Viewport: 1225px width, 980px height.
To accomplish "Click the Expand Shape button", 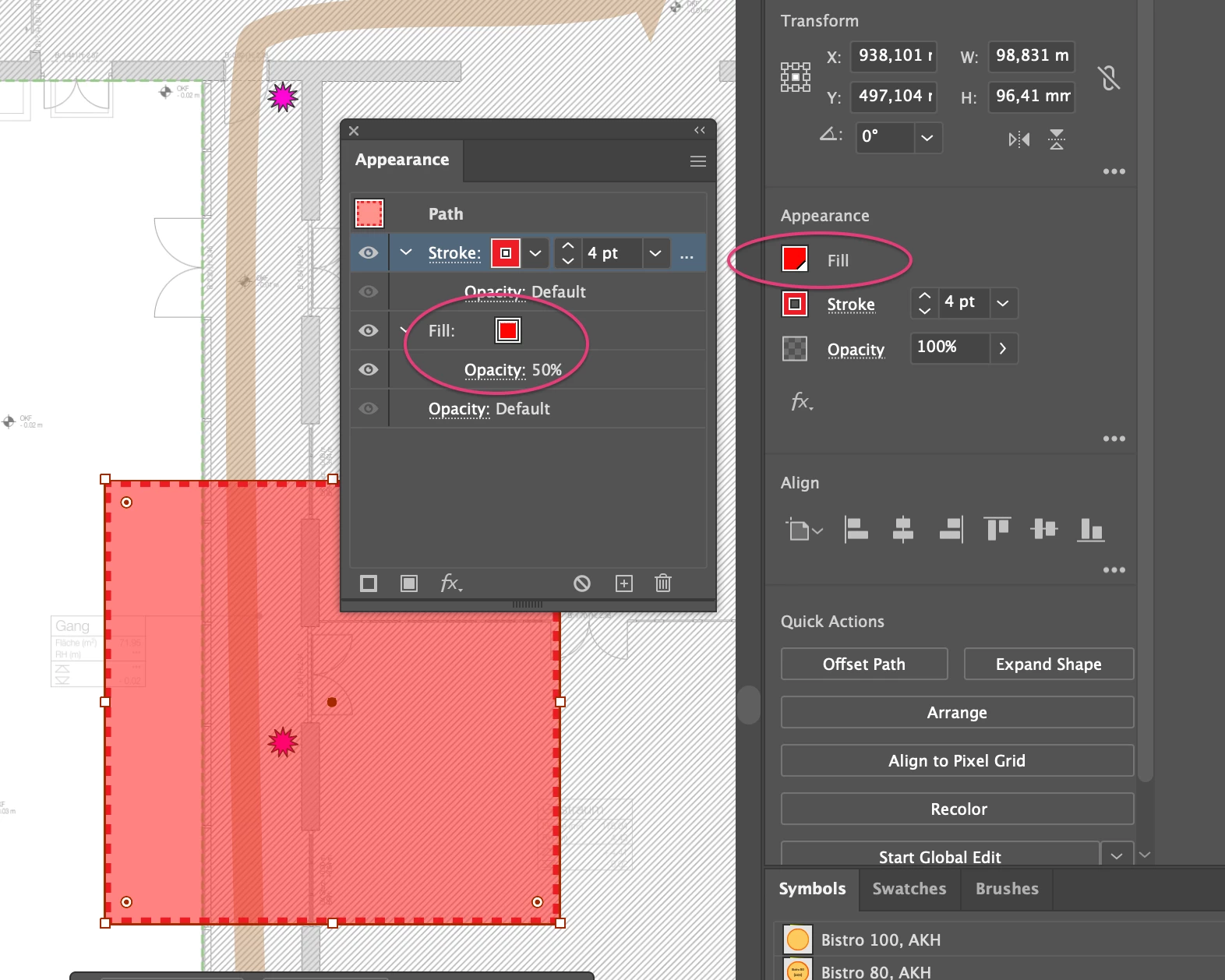I will (1048, 664).
